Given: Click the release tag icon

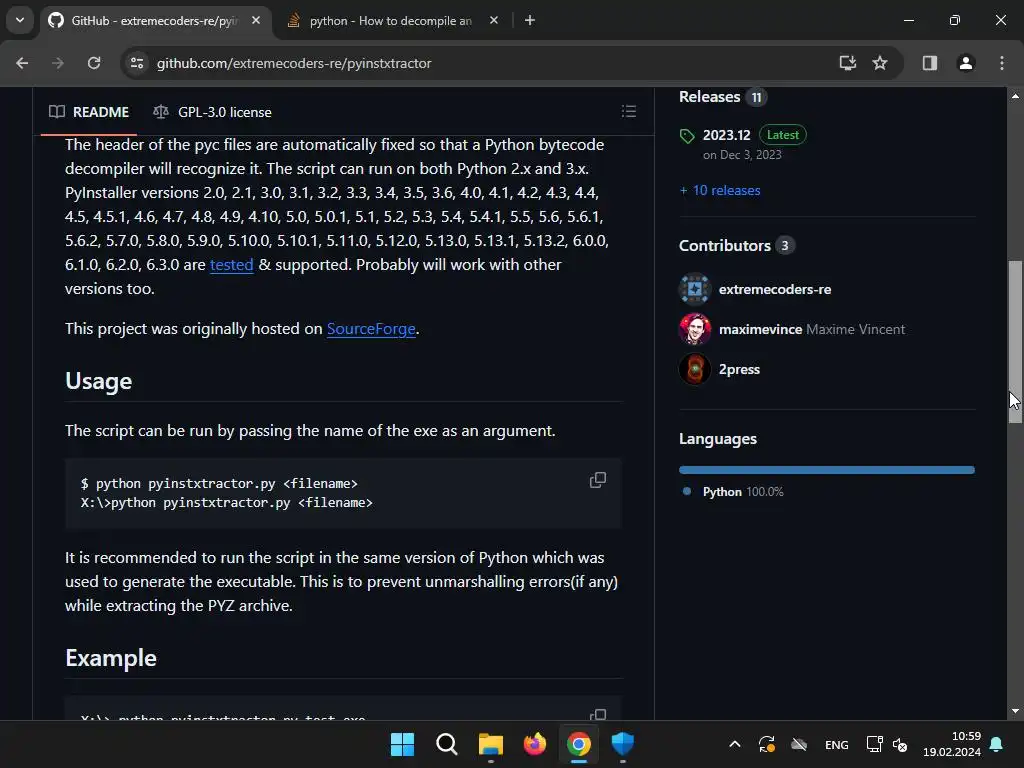Looking at the screenshot, I should 687,136.
